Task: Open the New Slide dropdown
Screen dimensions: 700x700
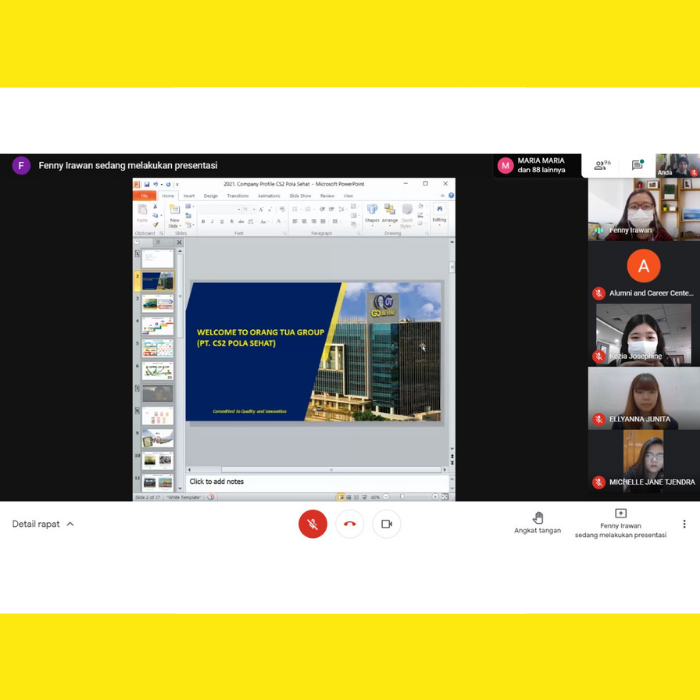Action: point(175,223)
